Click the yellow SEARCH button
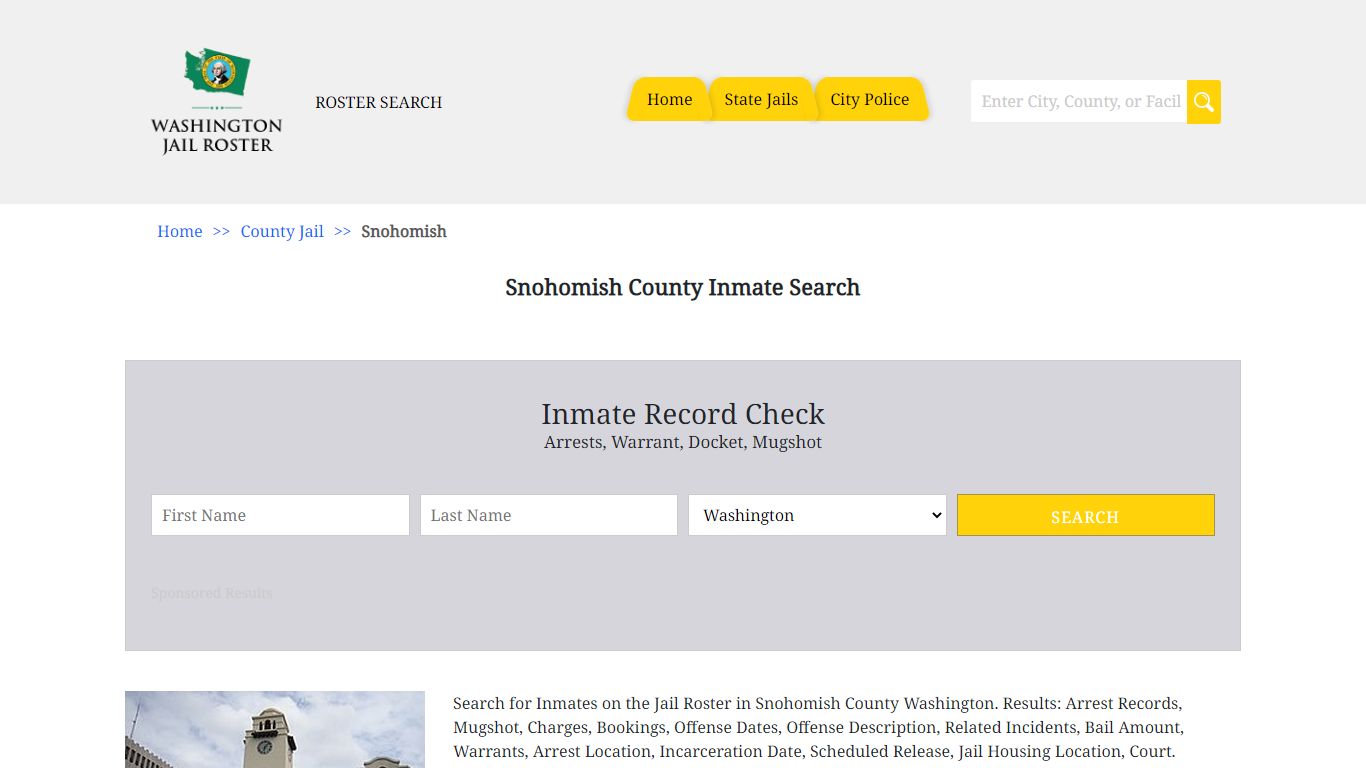The image size is (1366, 768). pos(1086,515)
